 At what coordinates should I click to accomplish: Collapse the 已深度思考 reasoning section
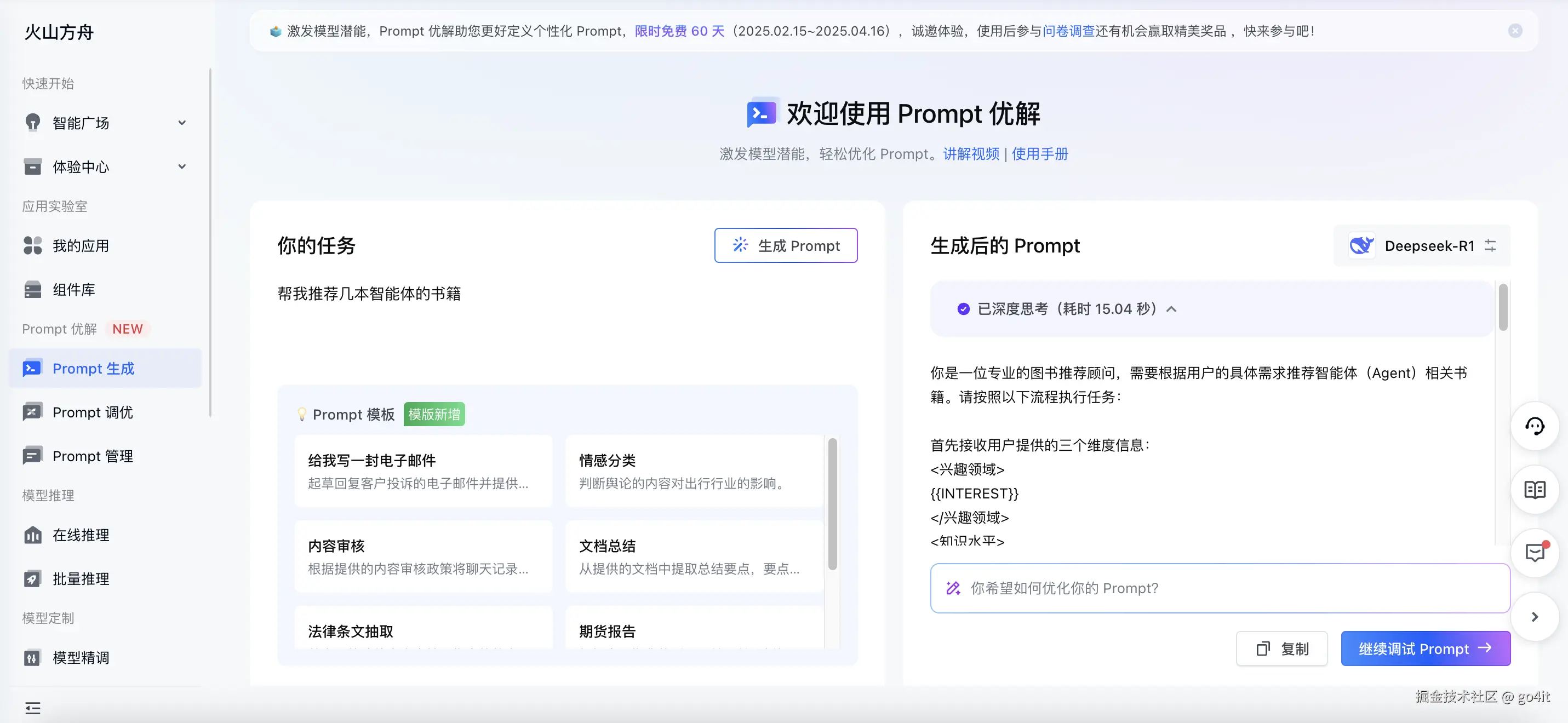pos(1172,309)
